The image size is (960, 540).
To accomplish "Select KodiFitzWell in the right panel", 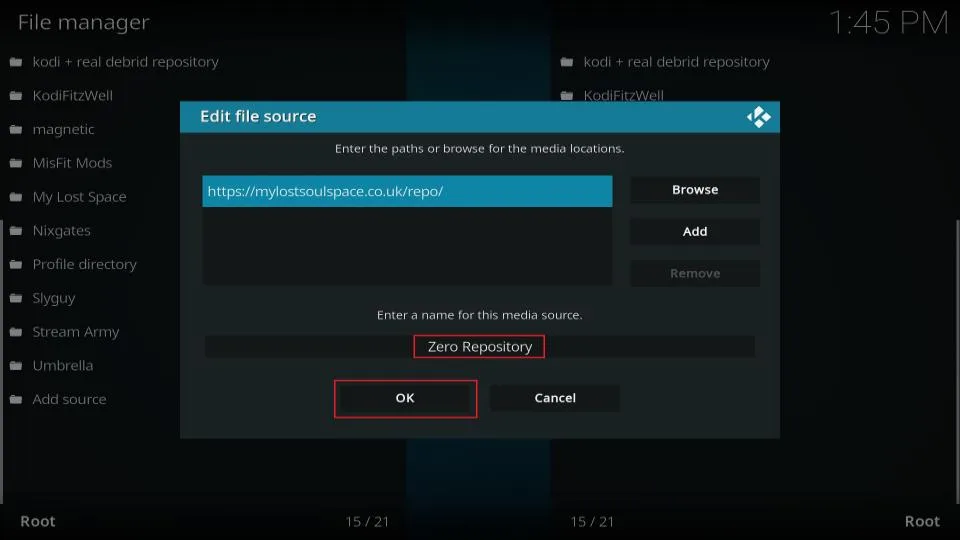I will (623, 96).
